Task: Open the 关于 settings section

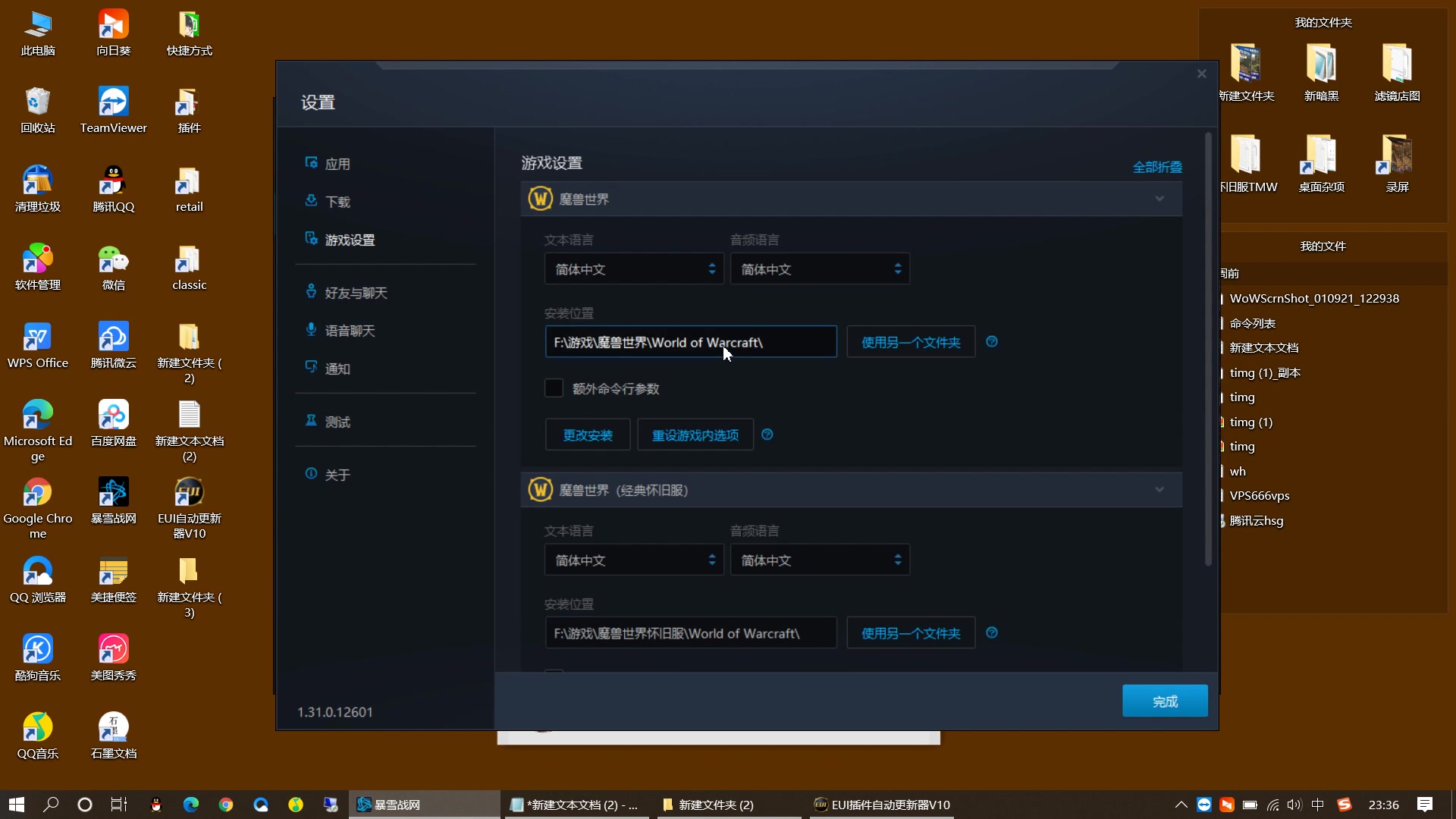Action: pos(337,474)
